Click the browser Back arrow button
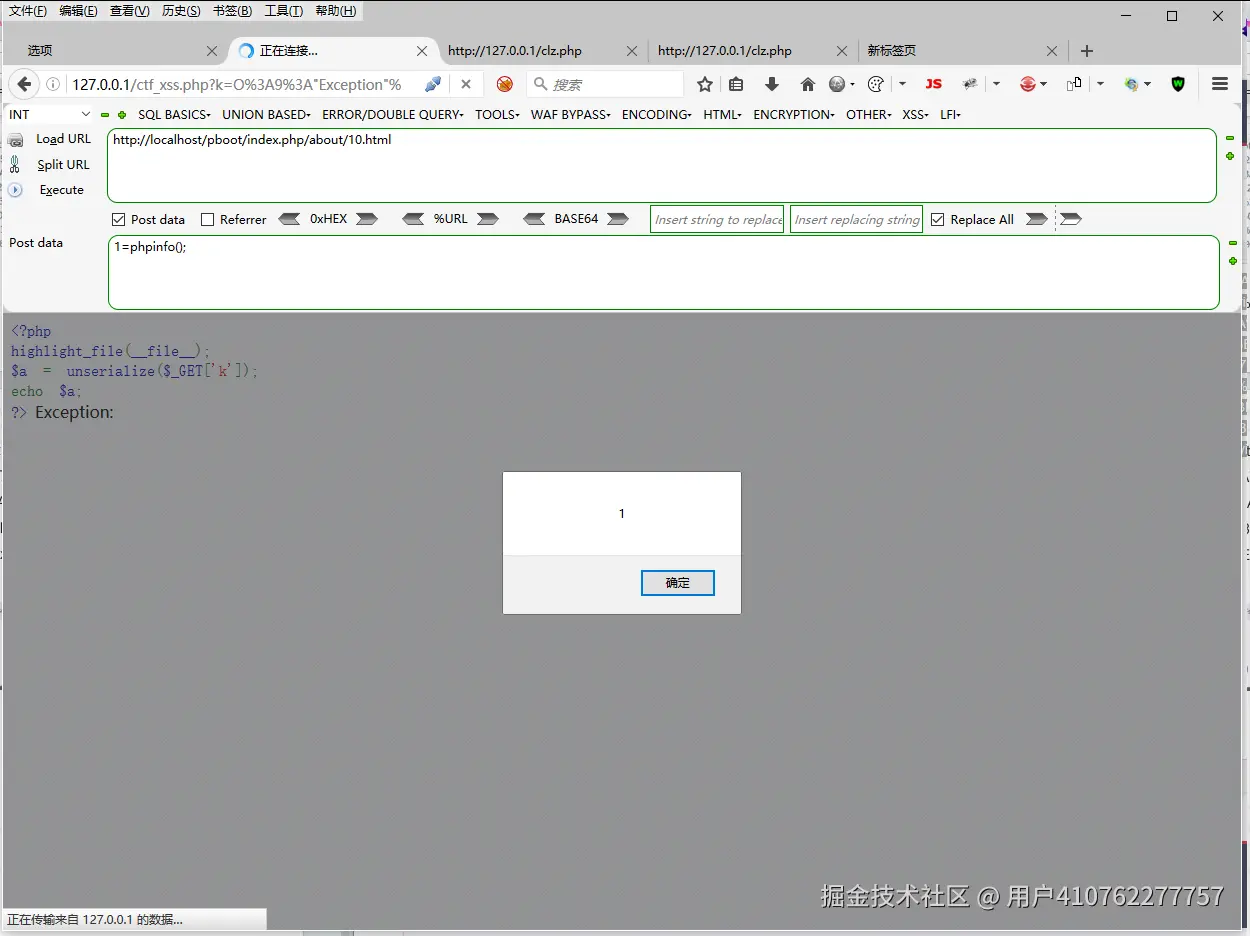The width and height of the screenshot is (1250, 936). point(24,84)
